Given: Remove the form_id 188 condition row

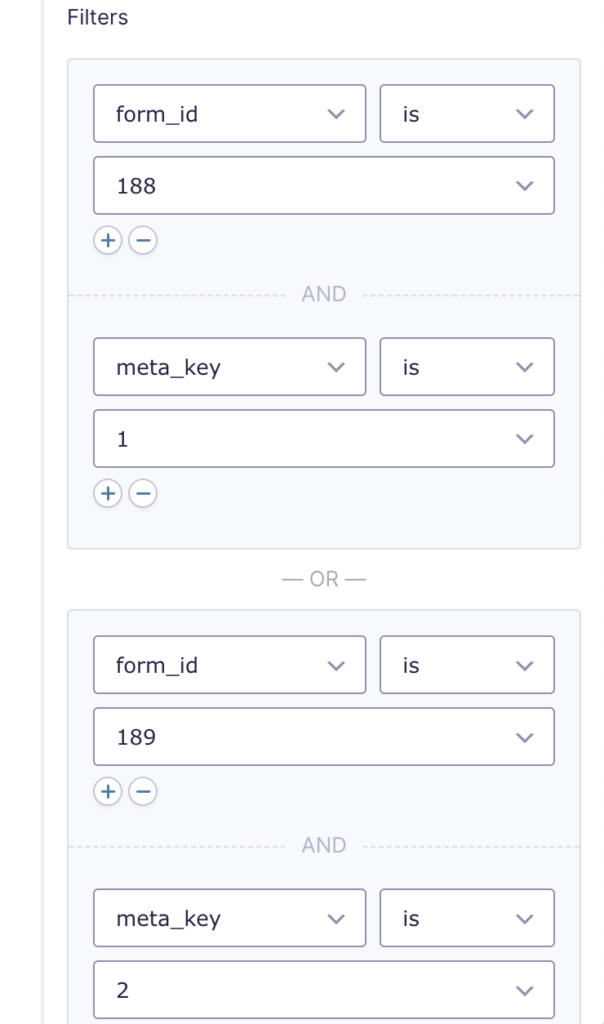Looking at the screenshot, I should pyautogui.click(x=143, y=240).
